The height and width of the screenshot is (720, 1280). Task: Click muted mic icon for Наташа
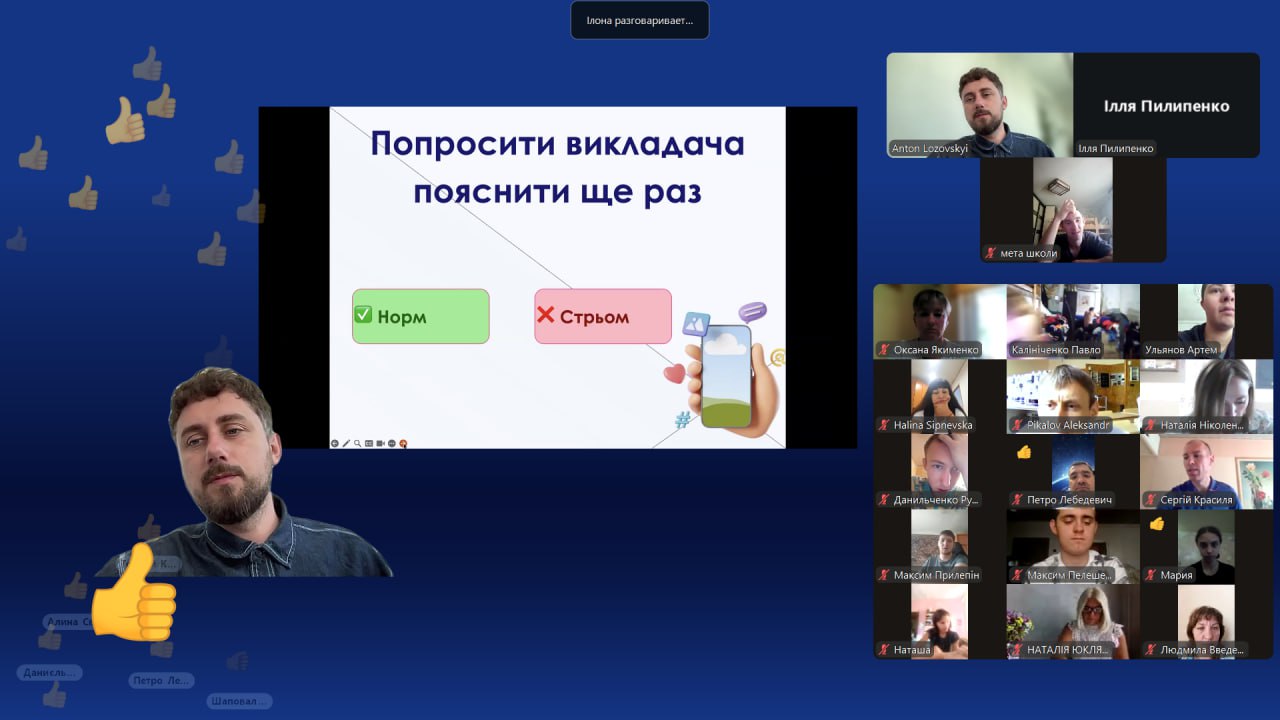pos(884,650)
